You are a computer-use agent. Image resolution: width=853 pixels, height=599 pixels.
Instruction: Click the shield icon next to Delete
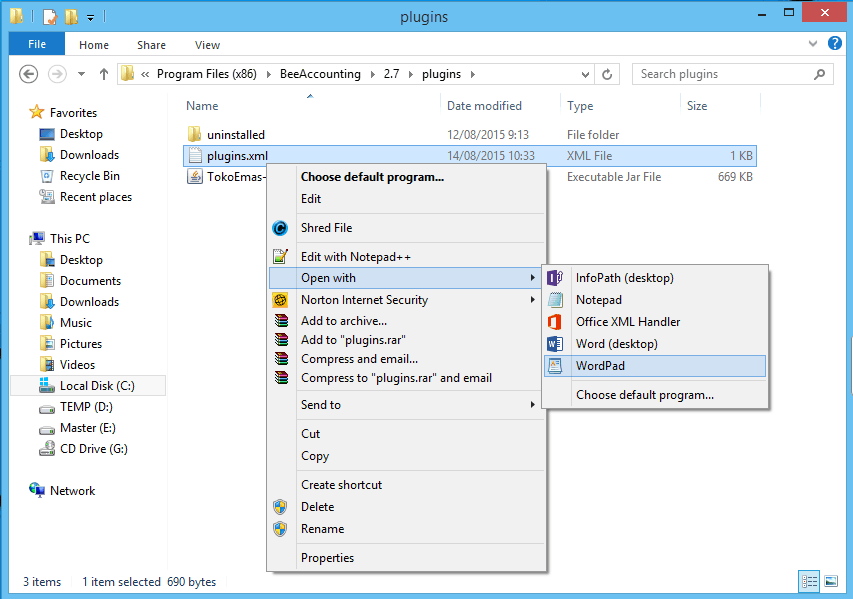click(280, 507)
